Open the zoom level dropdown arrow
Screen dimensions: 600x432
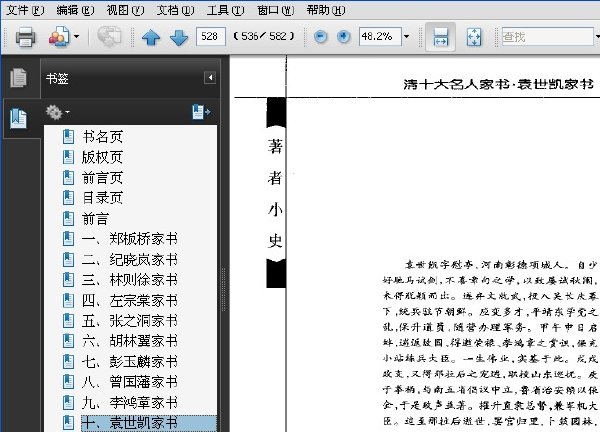coord(406,37)
